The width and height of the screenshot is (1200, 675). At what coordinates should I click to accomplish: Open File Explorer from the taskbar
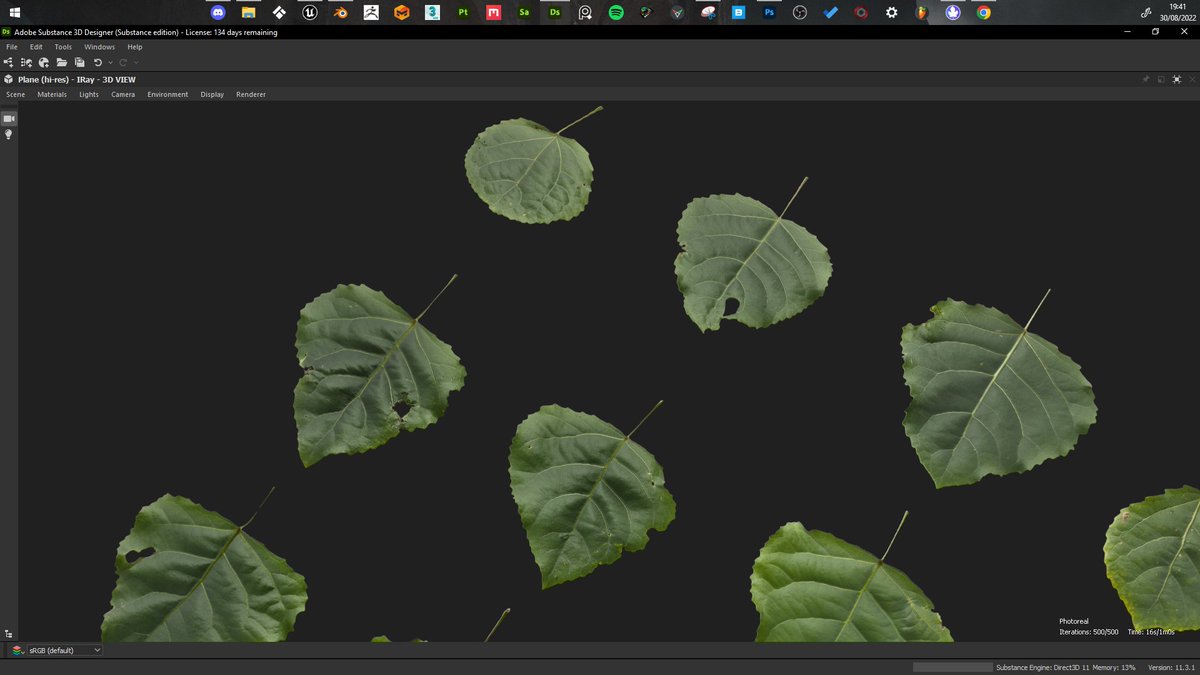click(x=249, y=13)
